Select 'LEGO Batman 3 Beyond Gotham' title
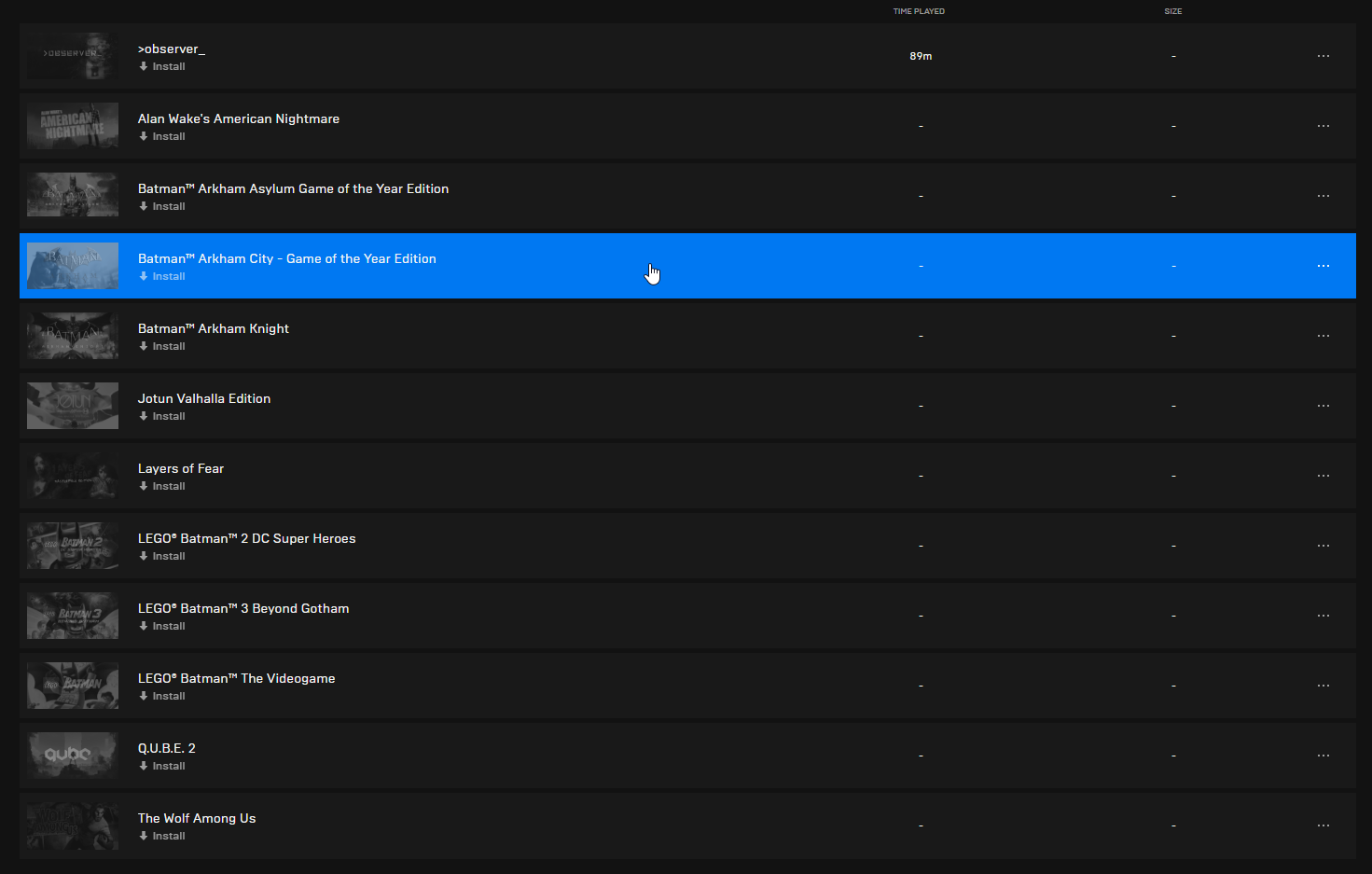The image size is (1372, 874). [x=243, y=608]
